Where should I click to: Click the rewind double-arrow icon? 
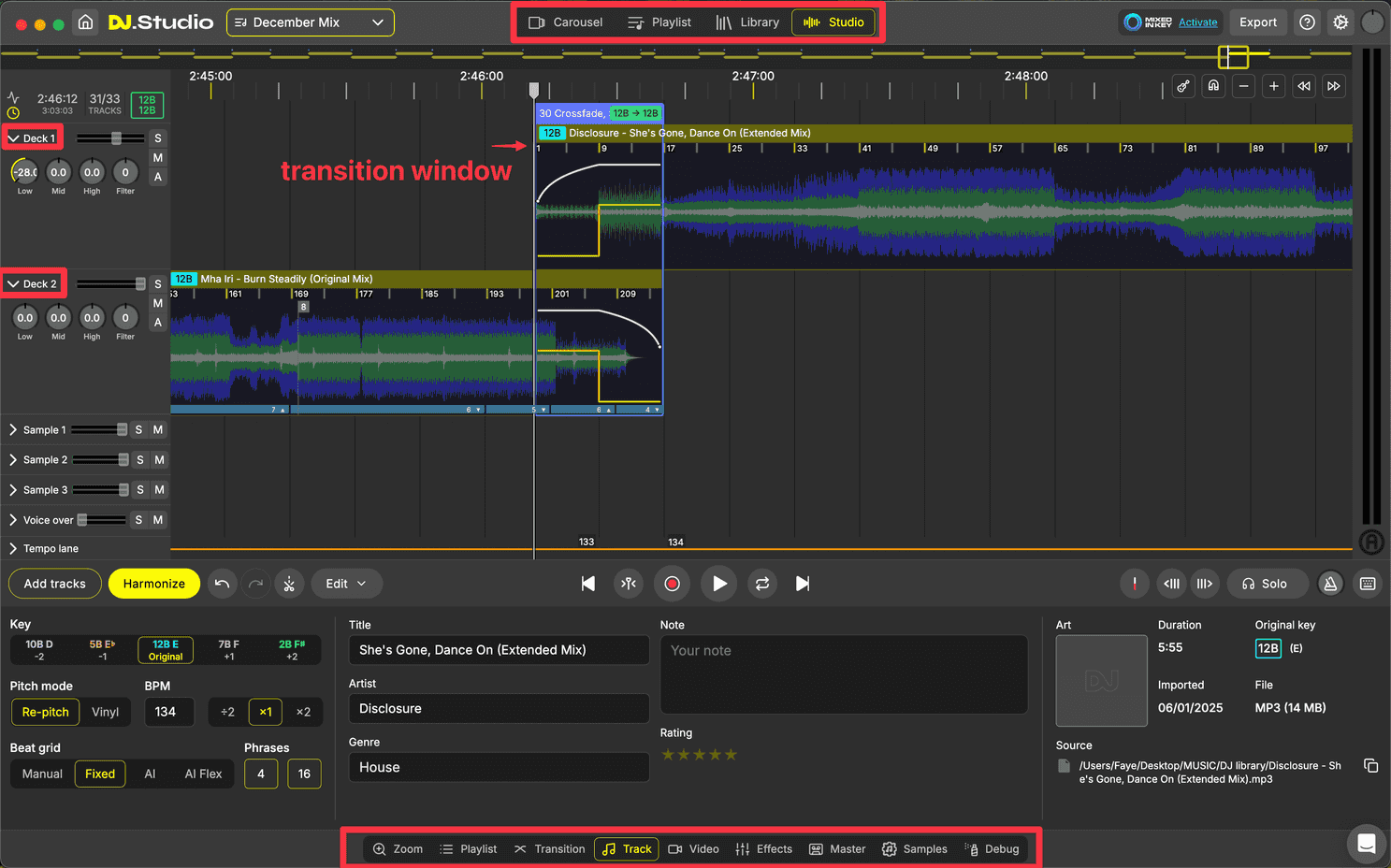tap(1304, 86)
